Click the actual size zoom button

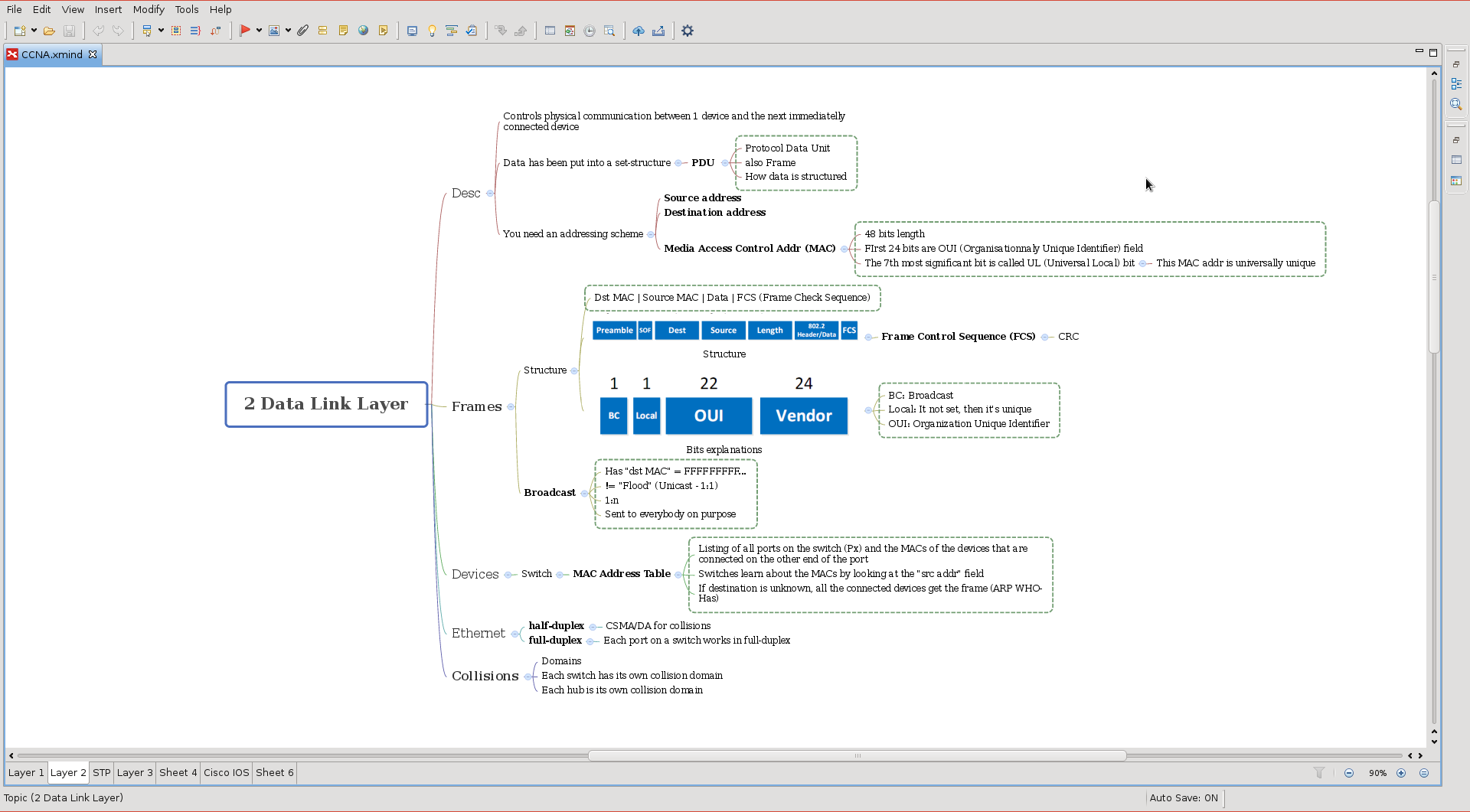tap(1424, 773)
